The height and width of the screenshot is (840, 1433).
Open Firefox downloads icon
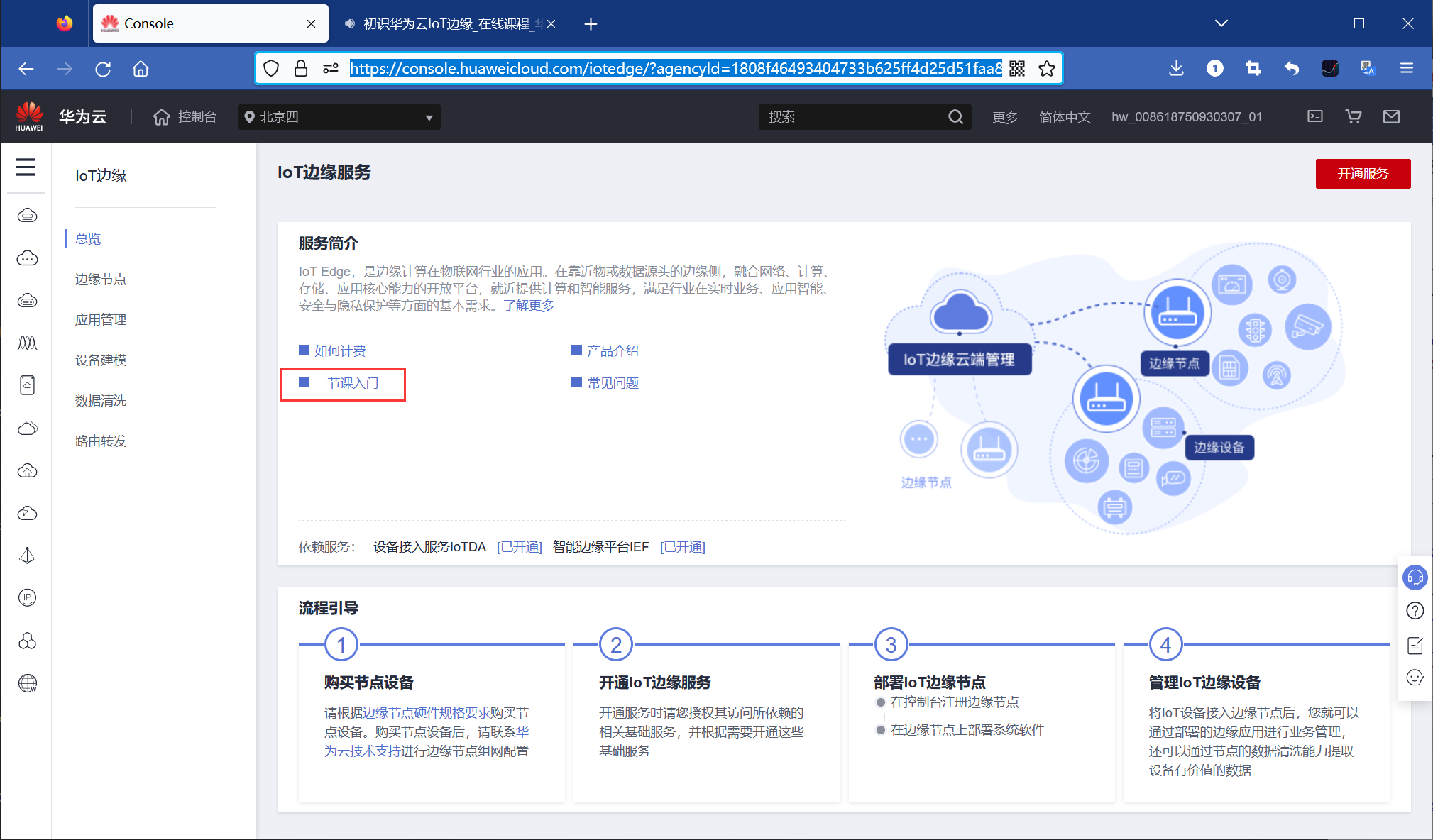coord(1176,68)
